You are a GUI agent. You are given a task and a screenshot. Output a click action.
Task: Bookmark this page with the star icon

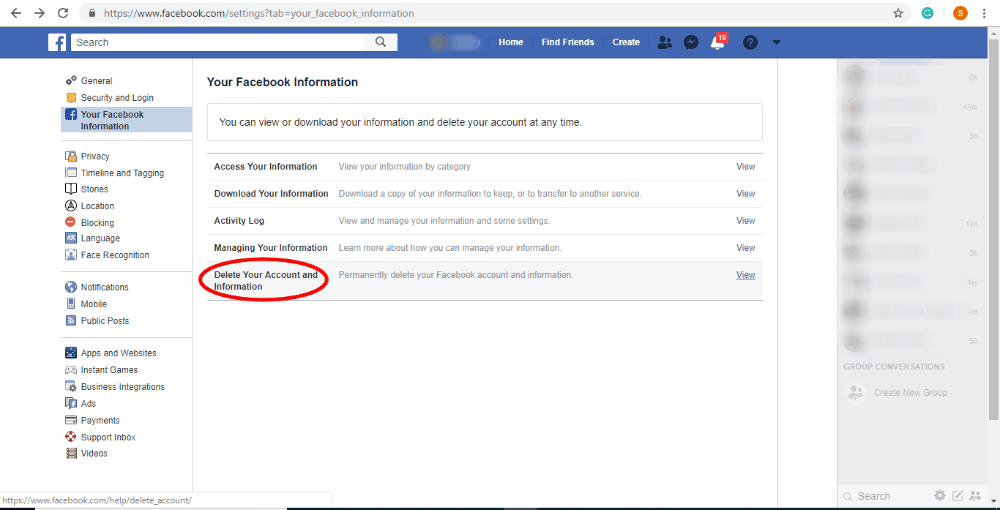coord(898,13)
